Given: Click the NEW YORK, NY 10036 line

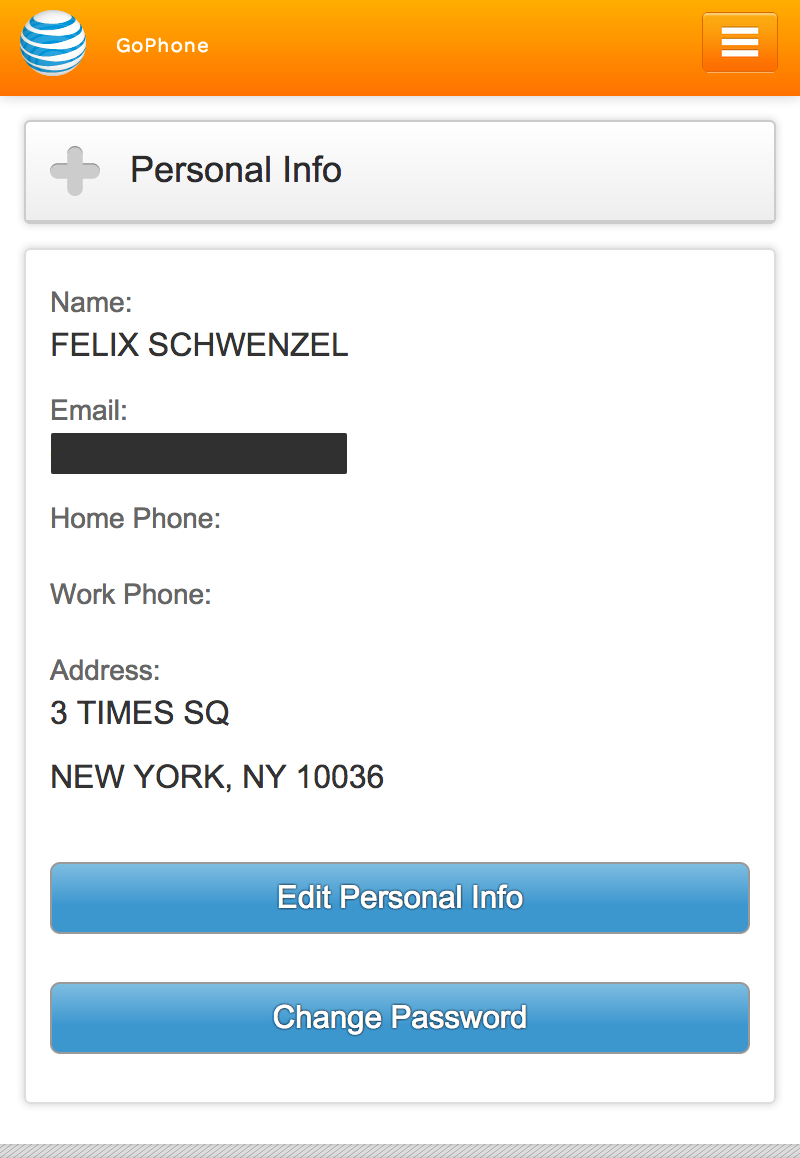Looking at the screenshot, I should point(217,777).
